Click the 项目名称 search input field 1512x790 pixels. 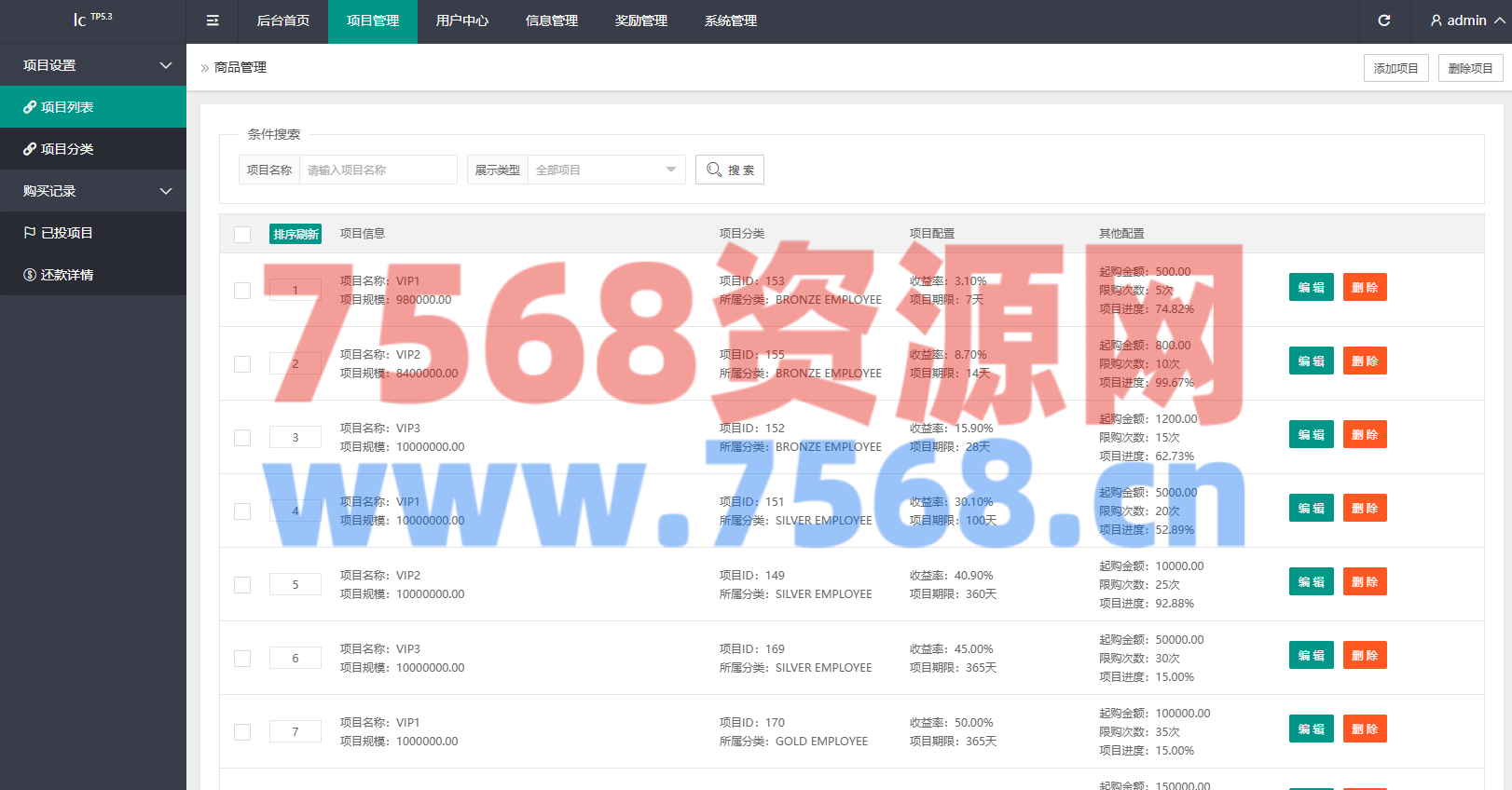[378, 170]
